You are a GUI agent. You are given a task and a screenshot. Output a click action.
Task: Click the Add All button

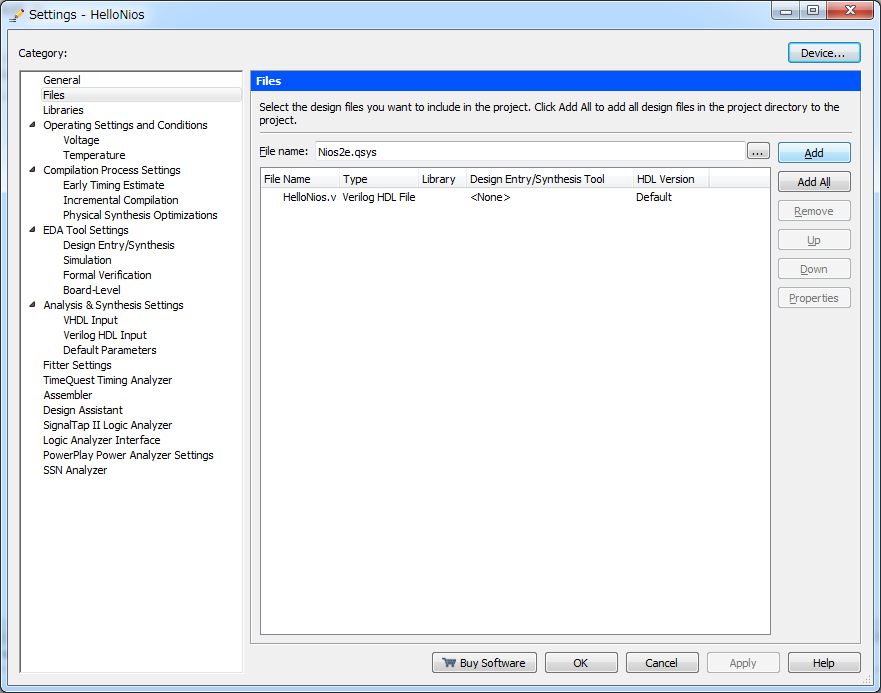pos(814,182)
